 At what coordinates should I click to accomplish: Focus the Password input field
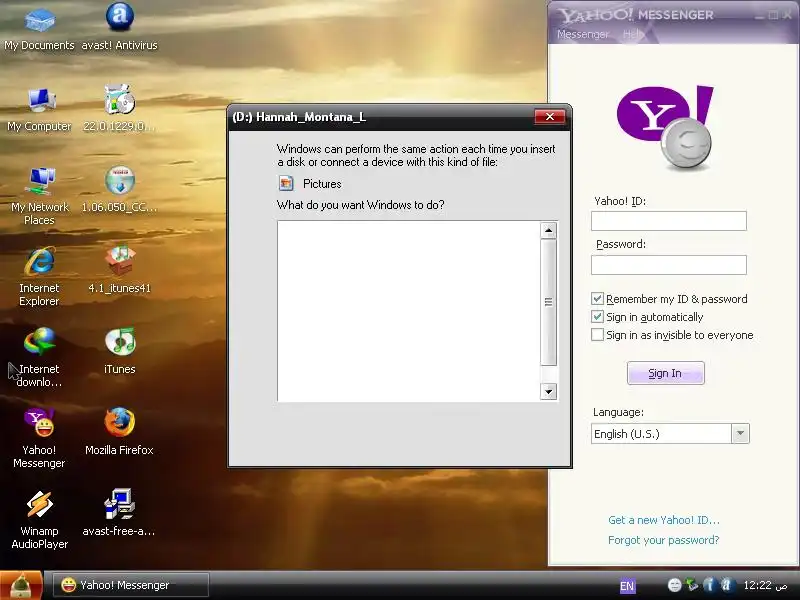click(668, 265)
